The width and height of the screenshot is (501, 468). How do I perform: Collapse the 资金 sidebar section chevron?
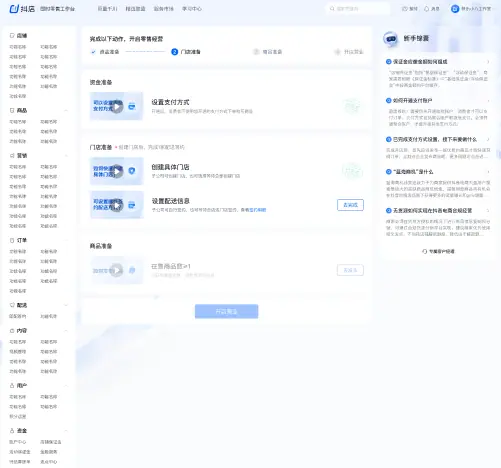point(66,431)
